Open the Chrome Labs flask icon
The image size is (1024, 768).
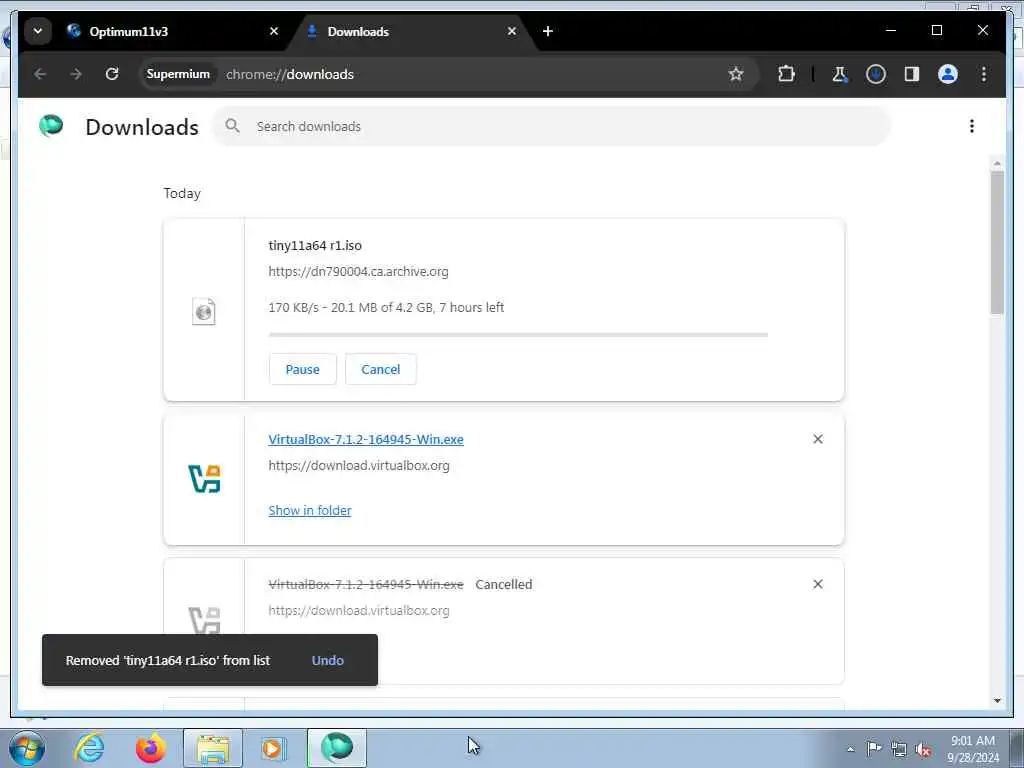840,74
